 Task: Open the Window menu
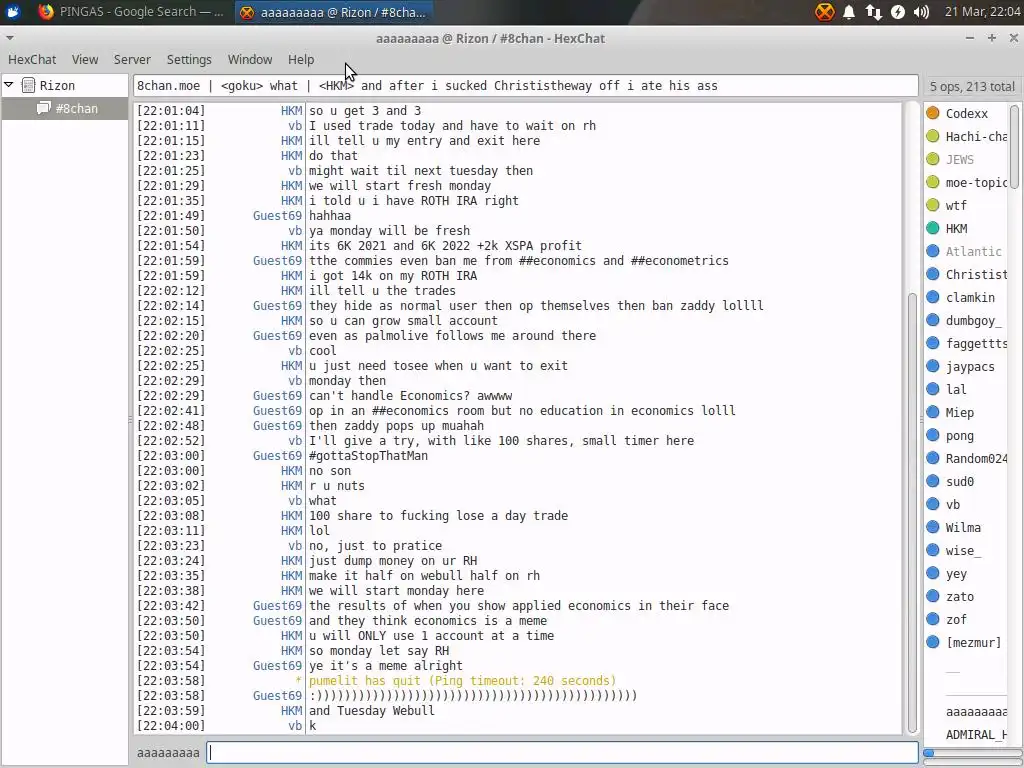pyautogui.click(x=249, y=59)
